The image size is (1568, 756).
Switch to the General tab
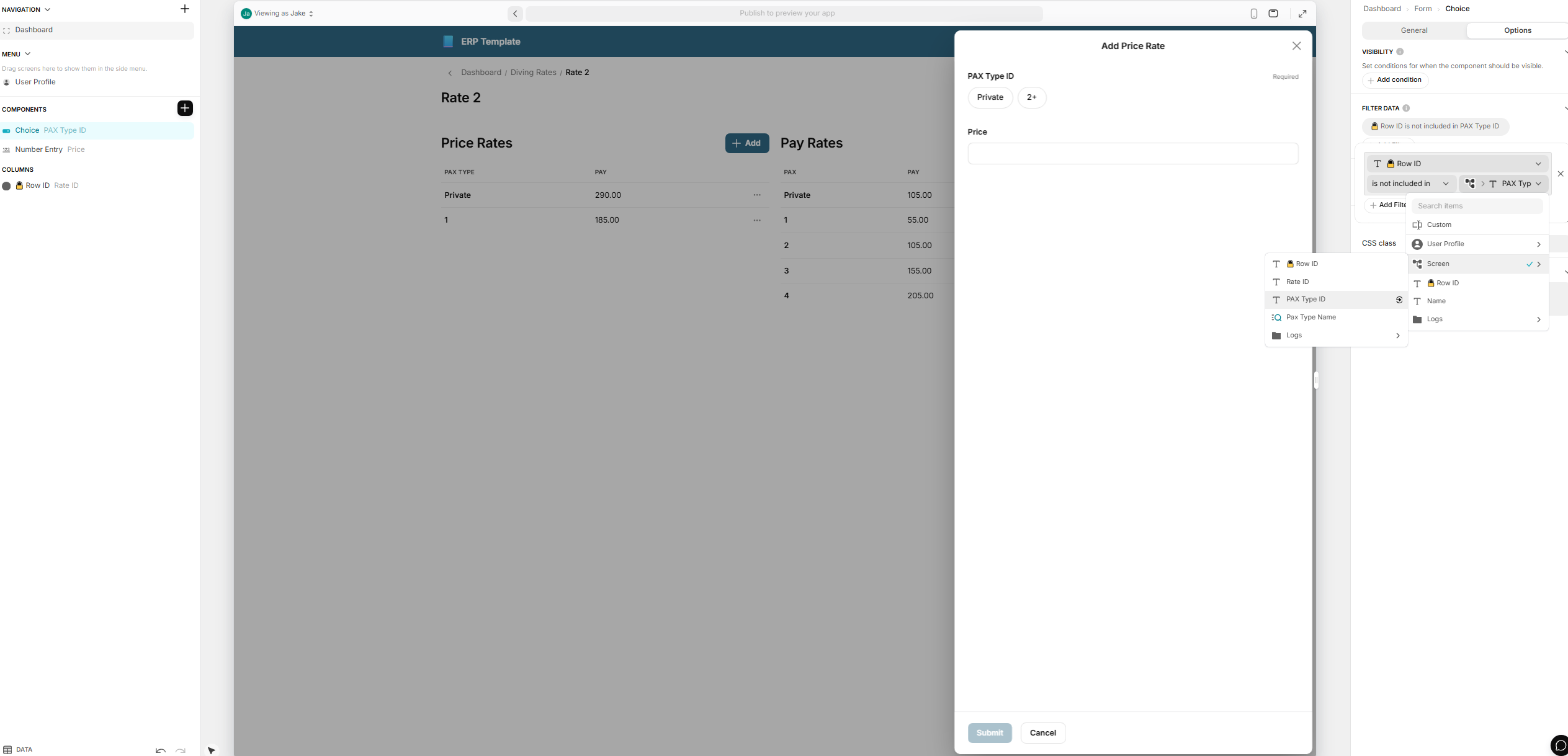coord(1413,30)
